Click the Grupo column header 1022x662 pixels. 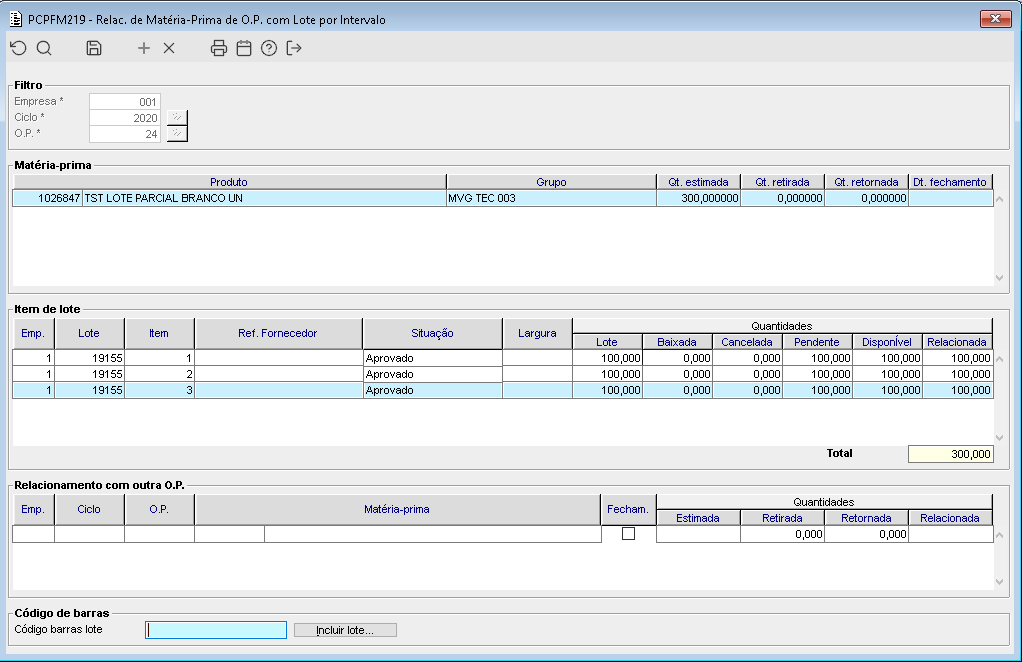(551, 182)
